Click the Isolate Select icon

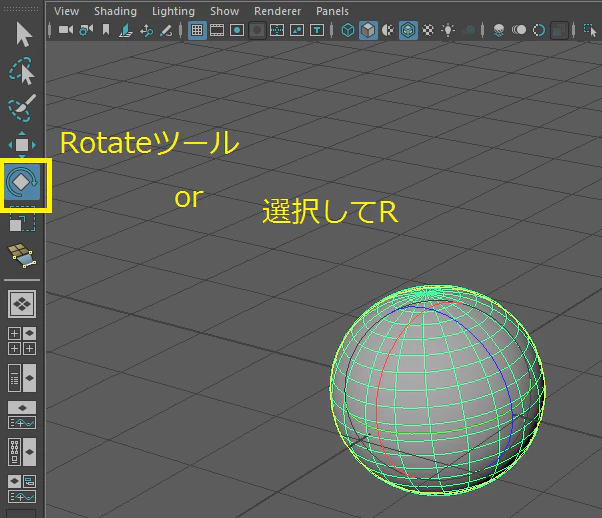pos(589,30)
